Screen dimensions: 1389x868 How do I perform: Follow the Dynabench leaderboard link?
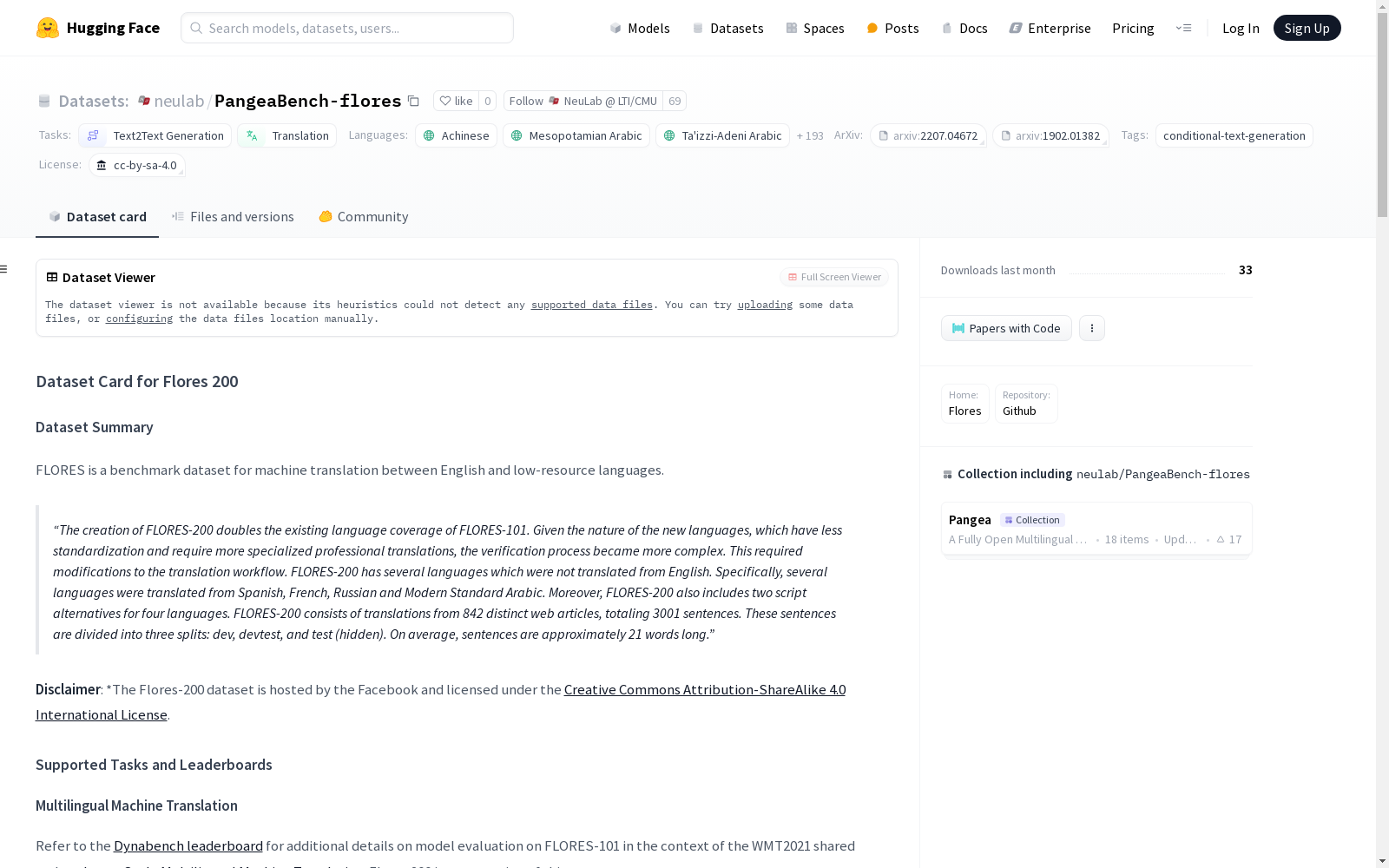click(188, 845)
